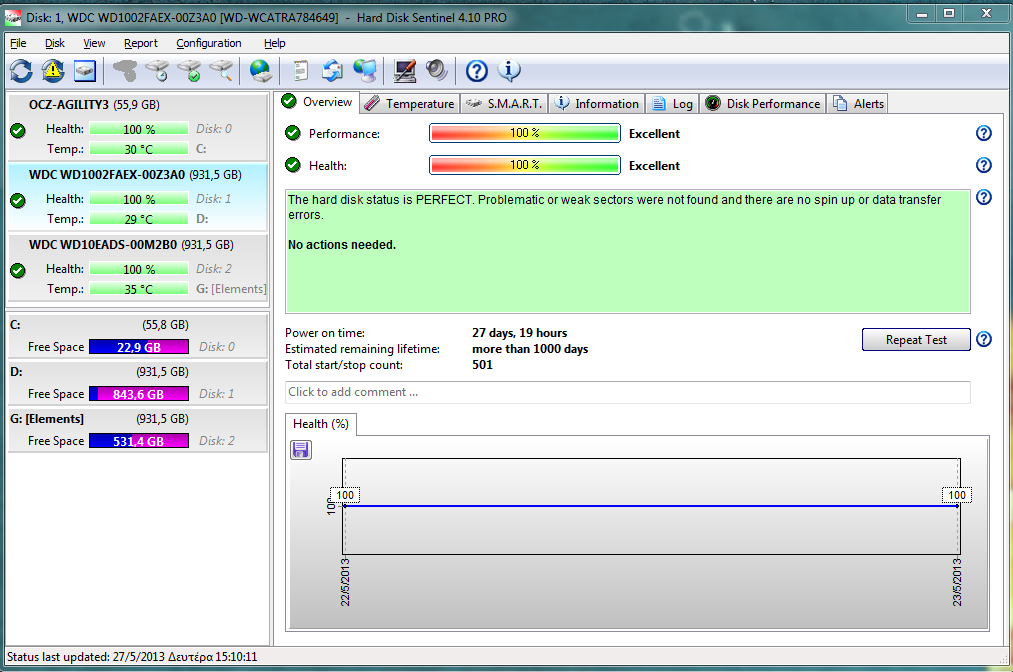
Task: Switch to the Temperature tab
Action: pyautogui.click(x=409, y=103)
